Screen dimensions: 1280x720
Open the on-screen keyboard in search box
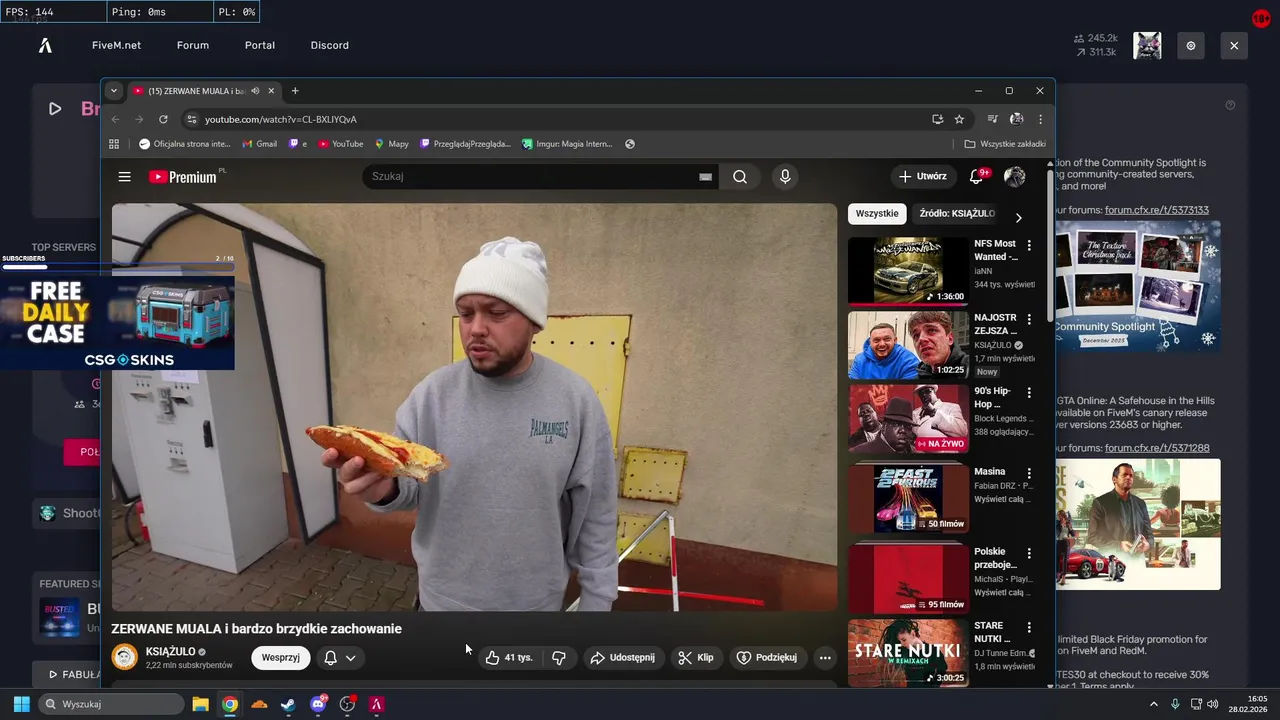pyautogui.click(x=705, y=177)
